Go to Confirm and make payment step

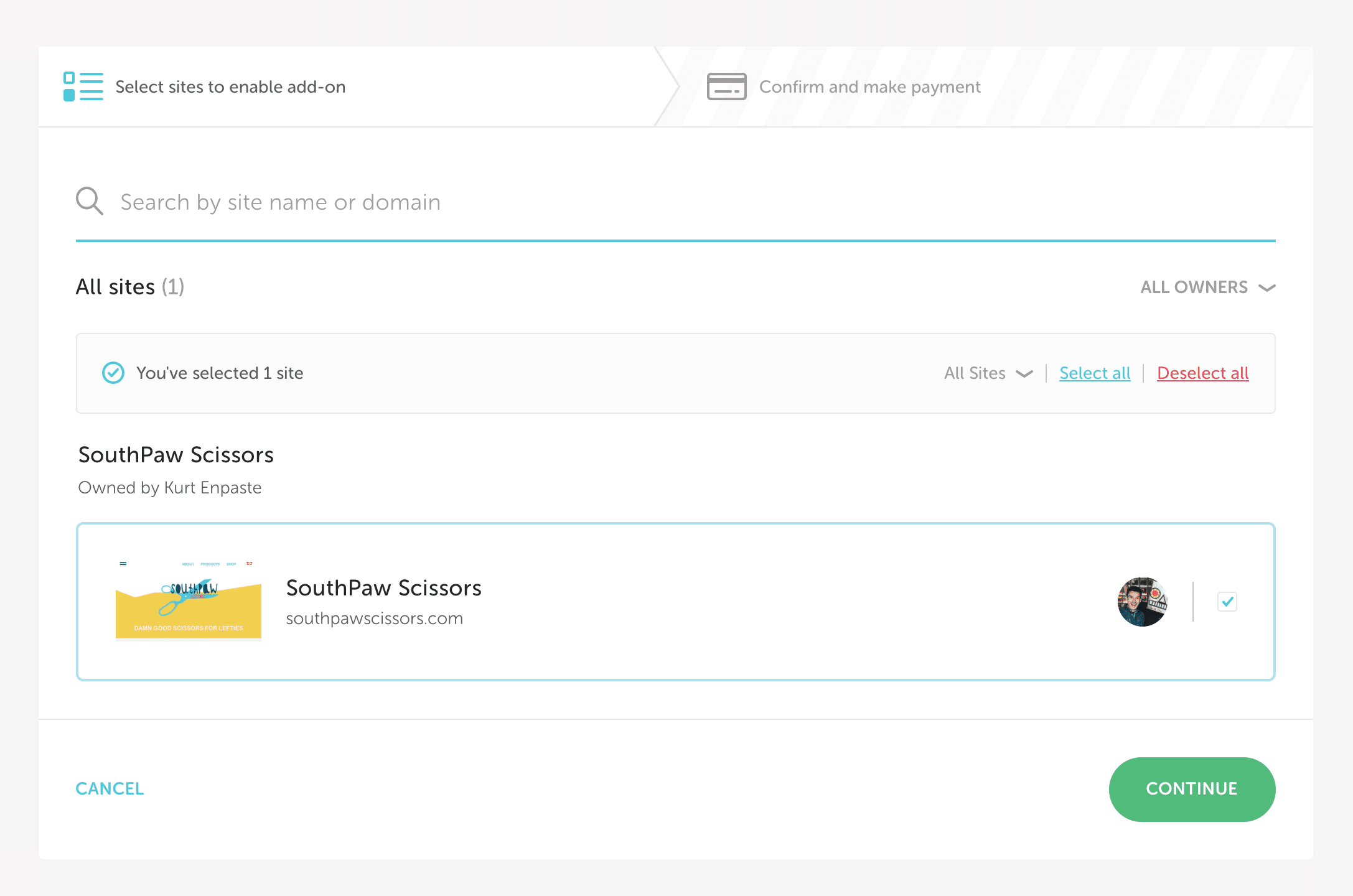869,86
